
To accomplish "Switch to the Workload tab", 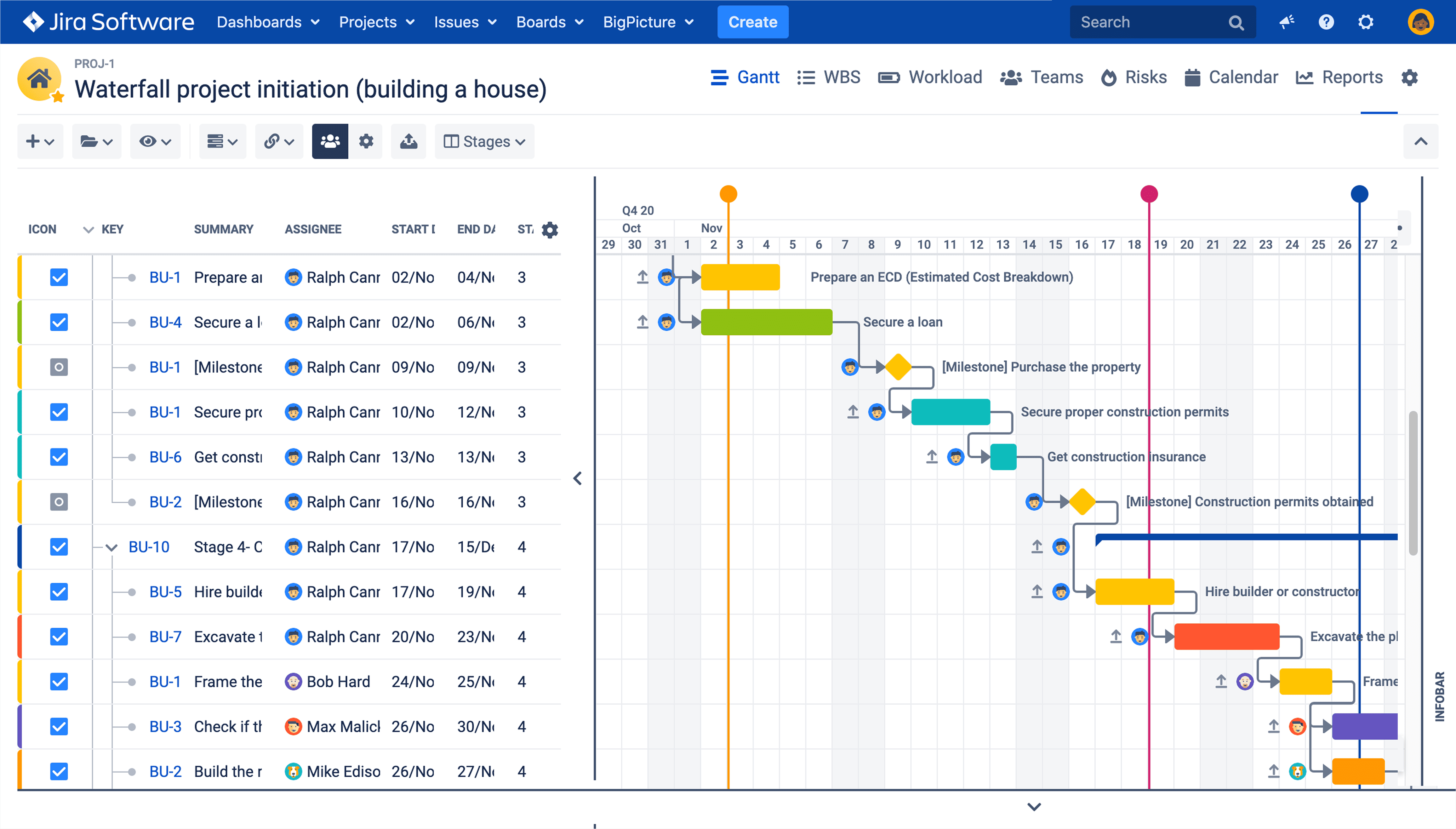I will (x=930, y=77).
